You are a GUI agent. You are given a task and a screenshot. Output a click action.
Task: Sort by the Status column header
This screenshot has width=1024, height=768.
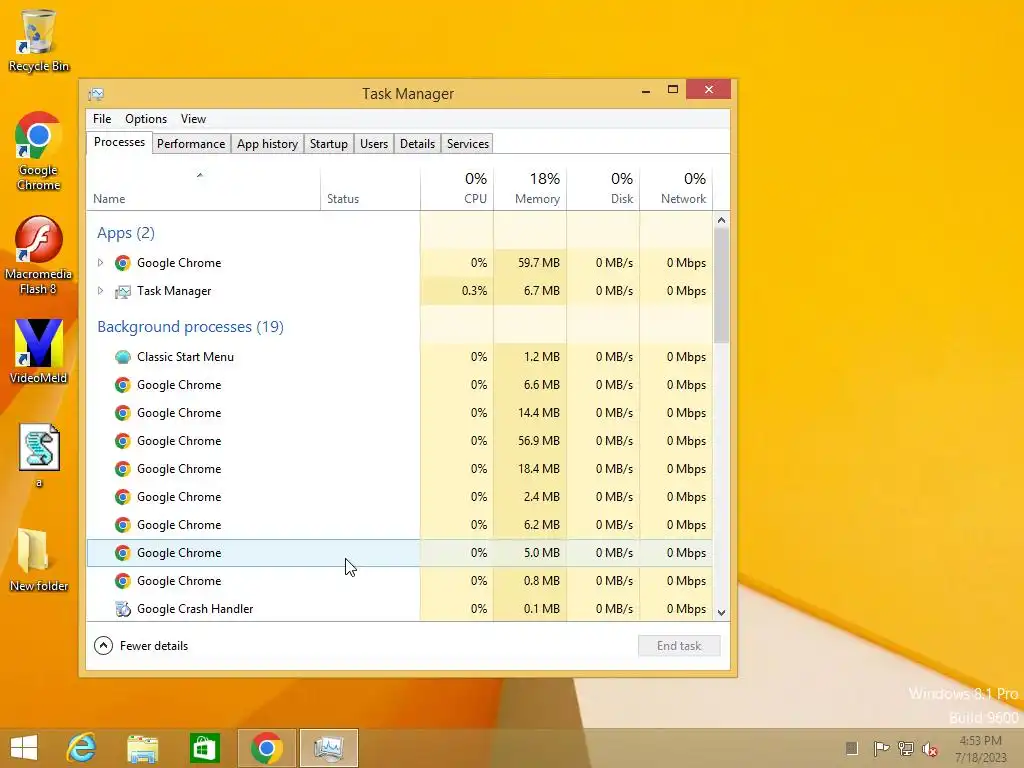[370, 188]
